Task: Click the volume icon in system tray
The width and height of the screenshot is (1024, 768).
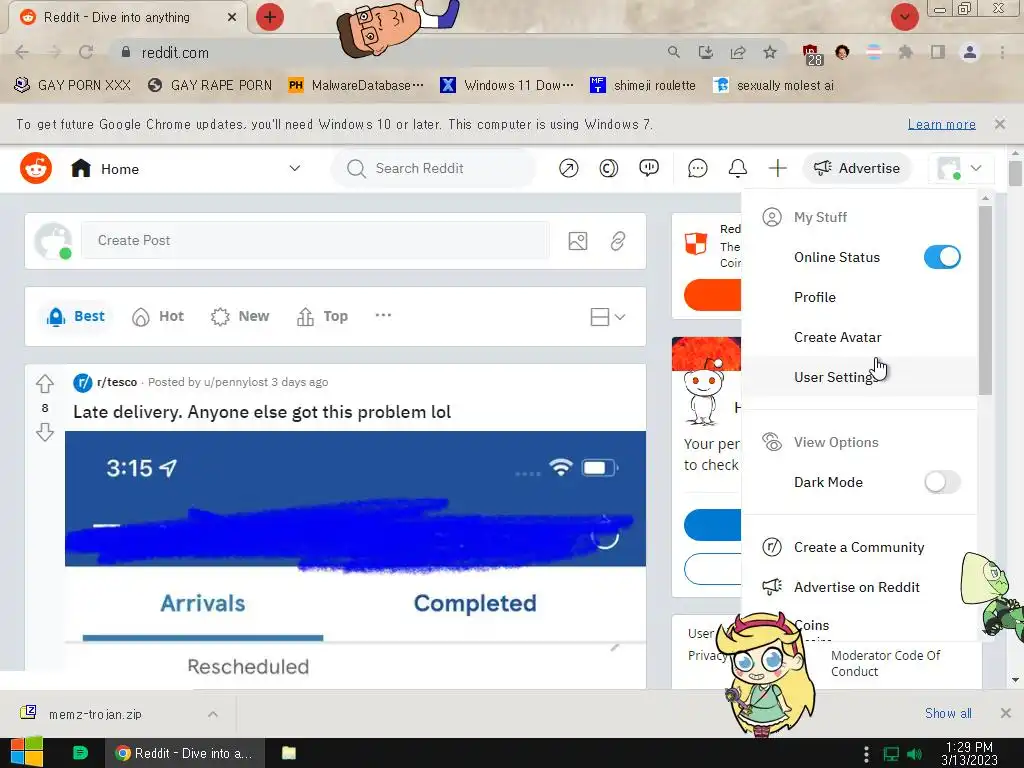Action: 914,754
